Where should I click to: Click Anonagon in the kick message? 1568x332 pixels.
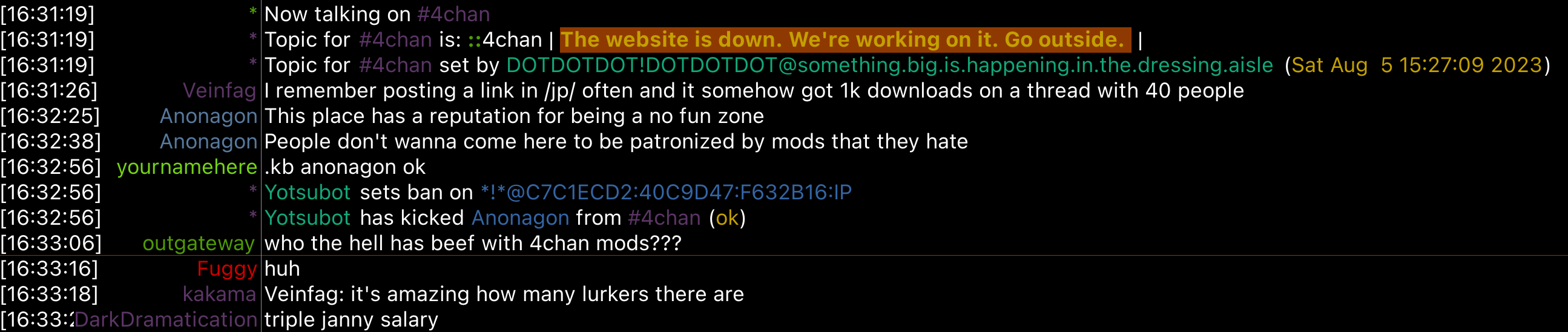pos(521,218)
